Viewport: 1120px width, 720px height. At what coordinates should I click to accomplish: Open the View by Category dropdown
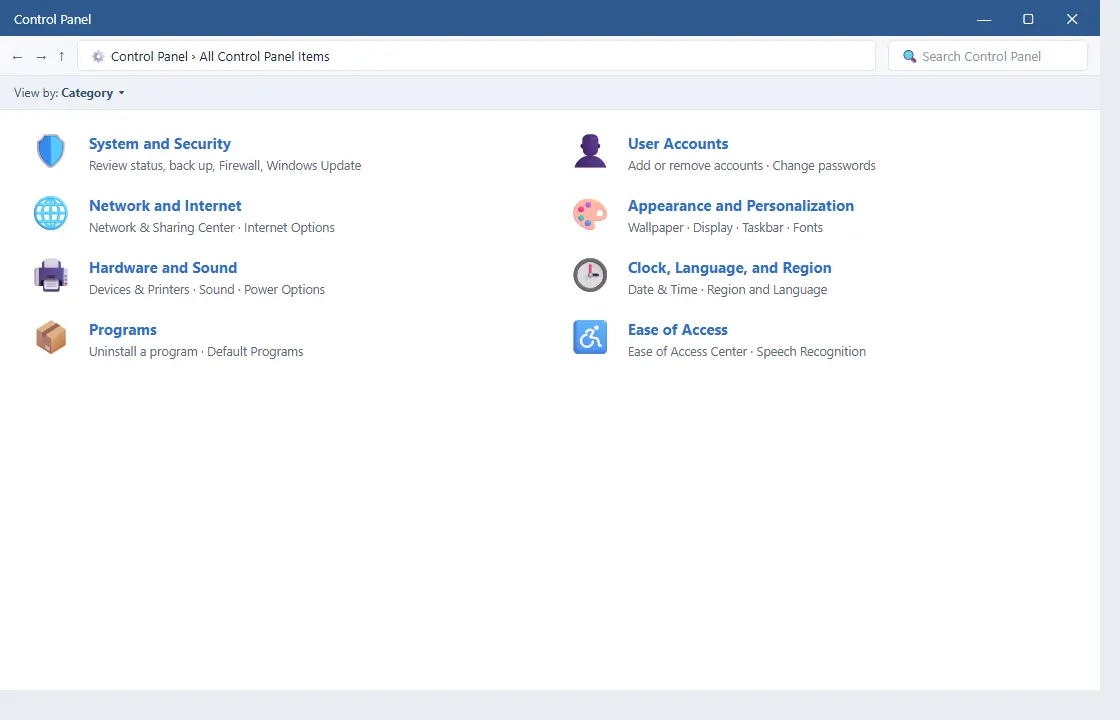pos(93,93)
